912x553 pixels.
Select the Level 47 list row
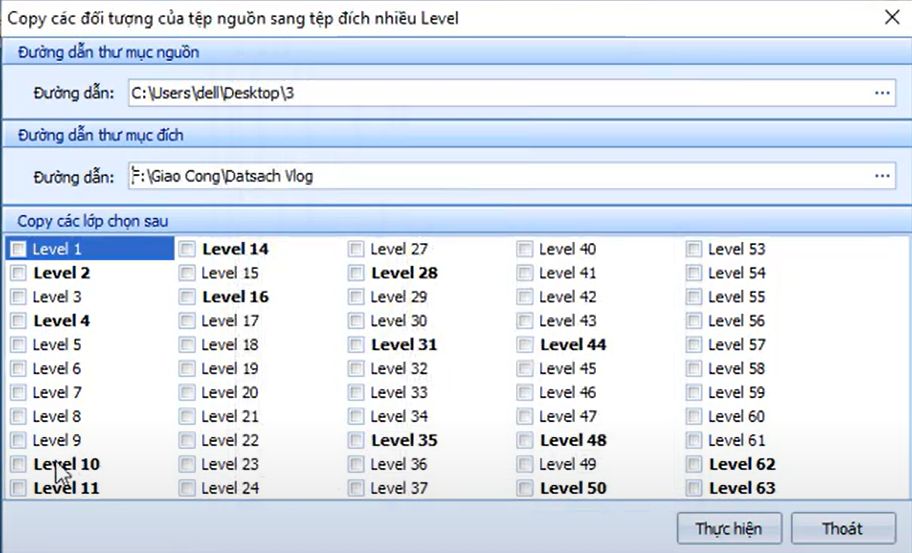(596, 416)
